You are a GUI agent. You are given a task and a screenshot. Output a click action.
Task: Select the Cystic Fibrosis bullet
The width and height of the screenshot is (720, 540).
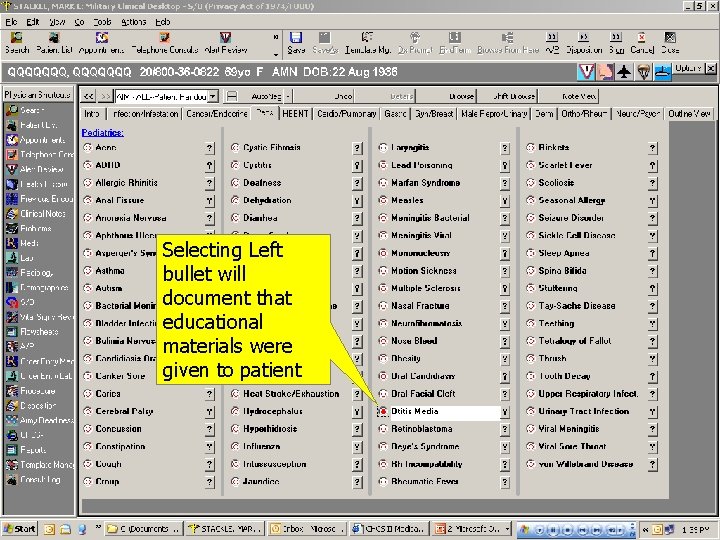click(235, 147)
